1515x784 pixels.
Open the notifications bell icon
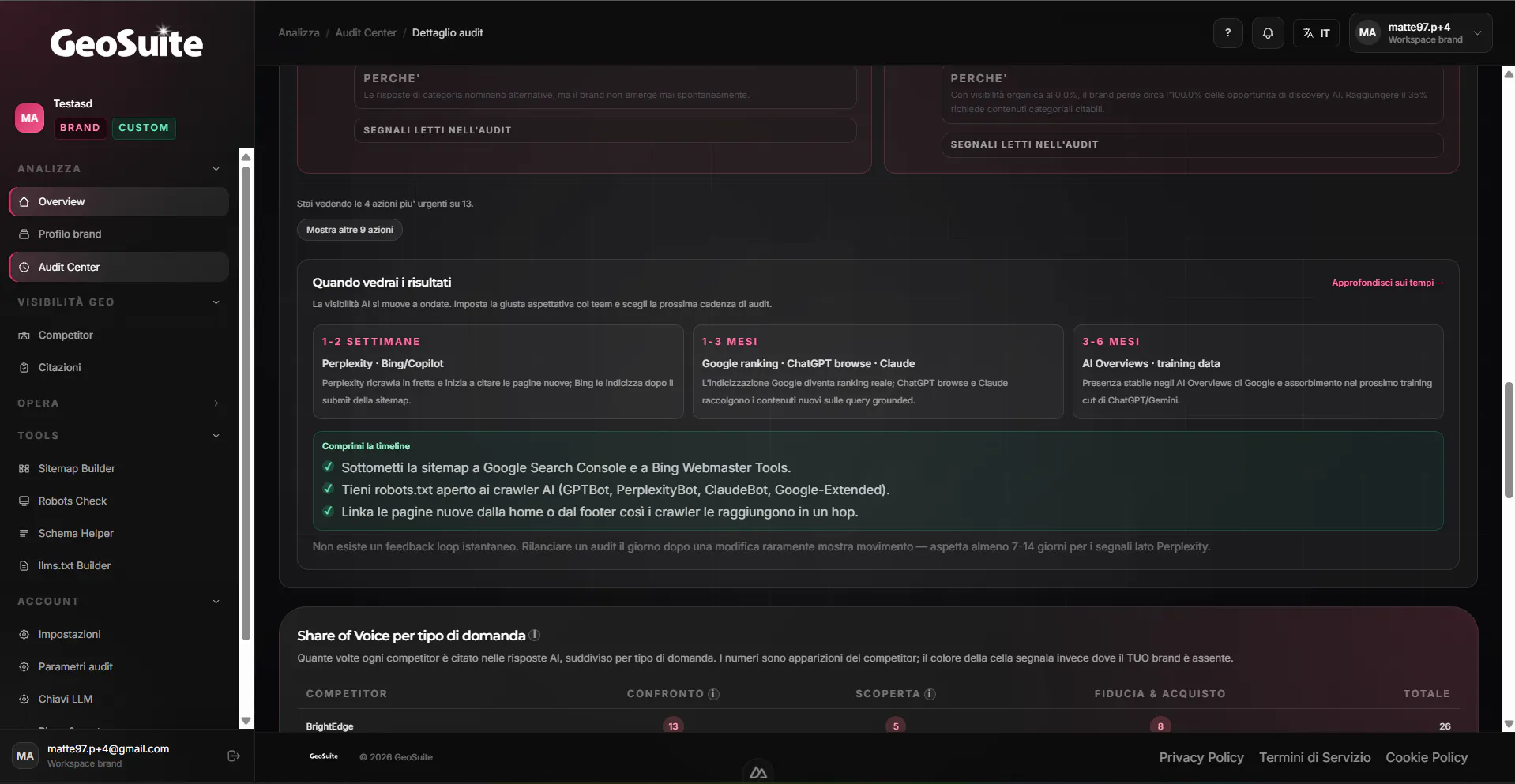tap(1268, 33)
